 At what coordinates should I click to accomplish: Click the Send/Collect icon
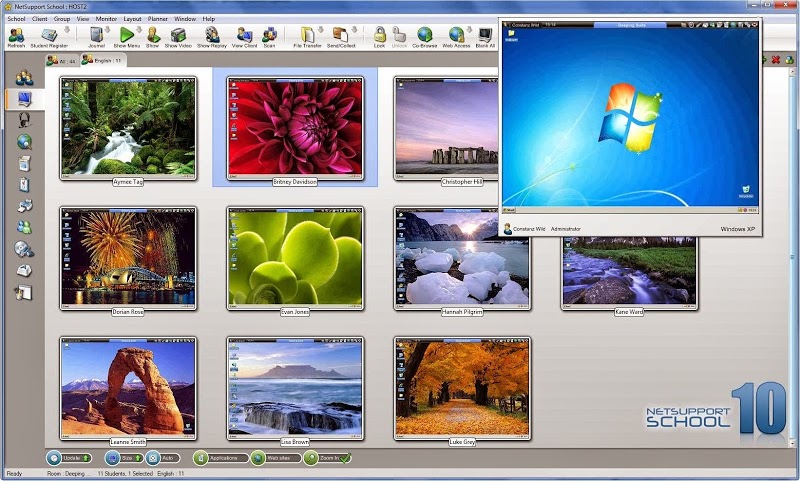(x=341, y=37)
